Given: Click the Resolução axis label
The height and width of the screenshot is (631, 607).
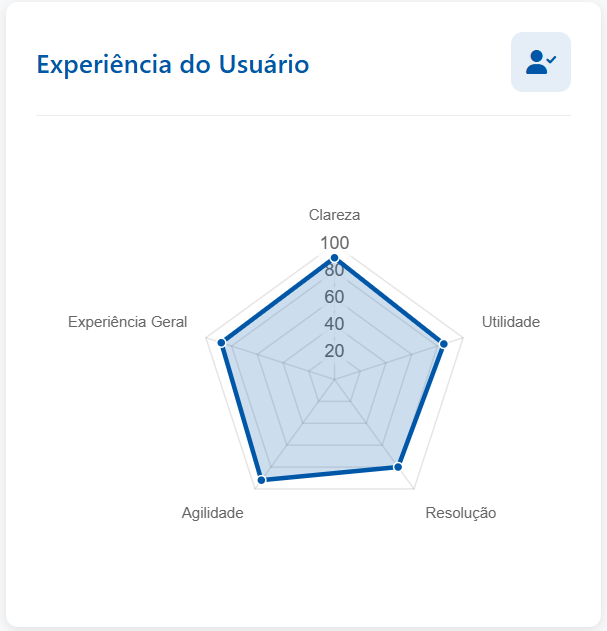Looking at the screenshot, I should pos(460,513).
